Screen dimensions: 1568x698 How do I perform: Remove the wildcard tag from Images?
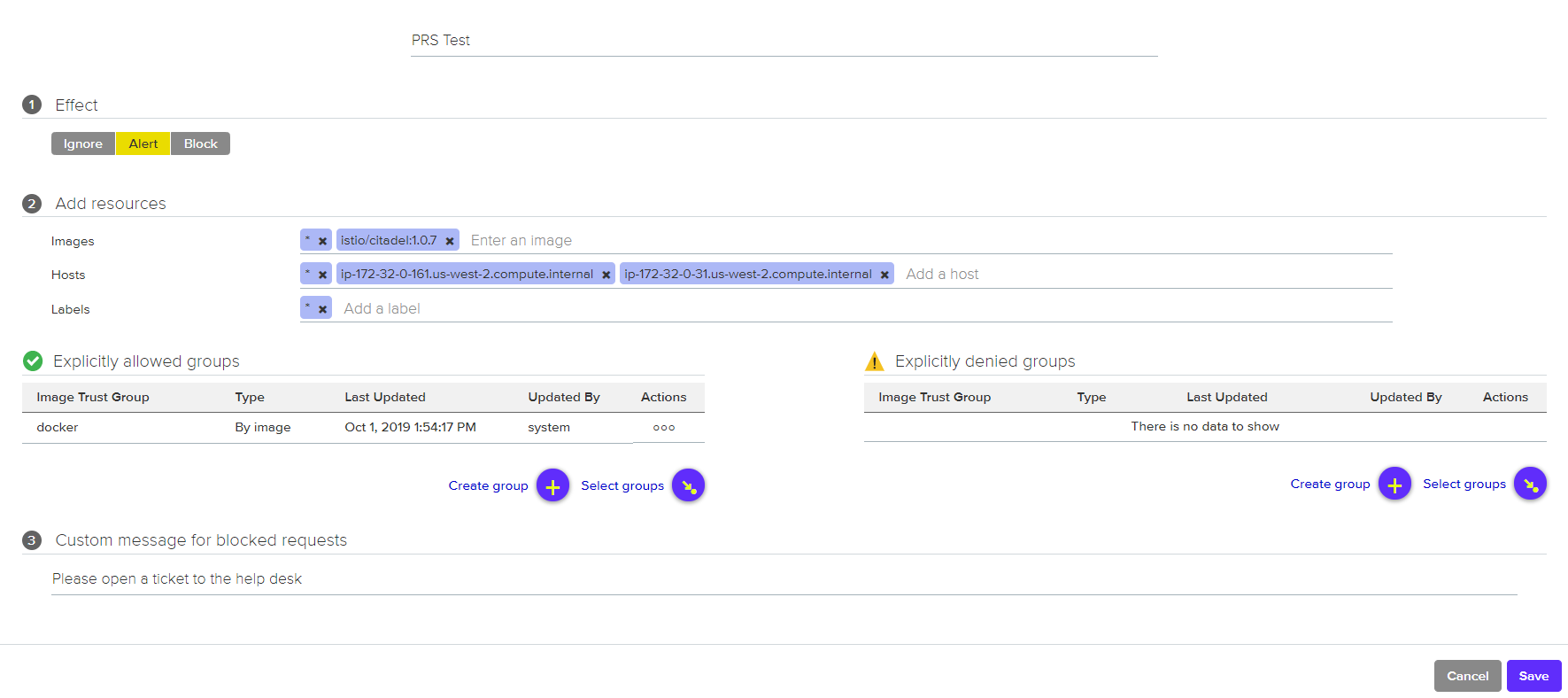point(323,241)
